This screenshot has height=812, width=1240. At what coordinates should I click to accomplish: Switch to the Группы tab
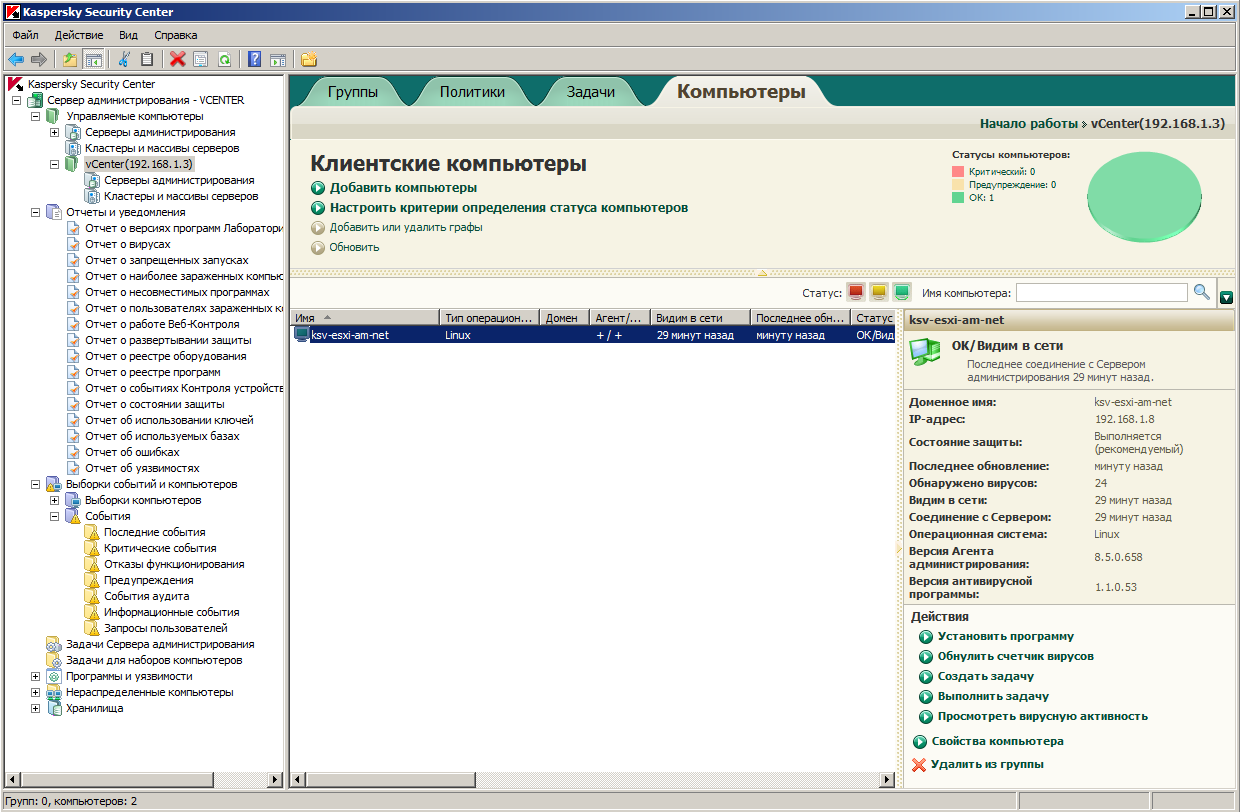point(353,92)
